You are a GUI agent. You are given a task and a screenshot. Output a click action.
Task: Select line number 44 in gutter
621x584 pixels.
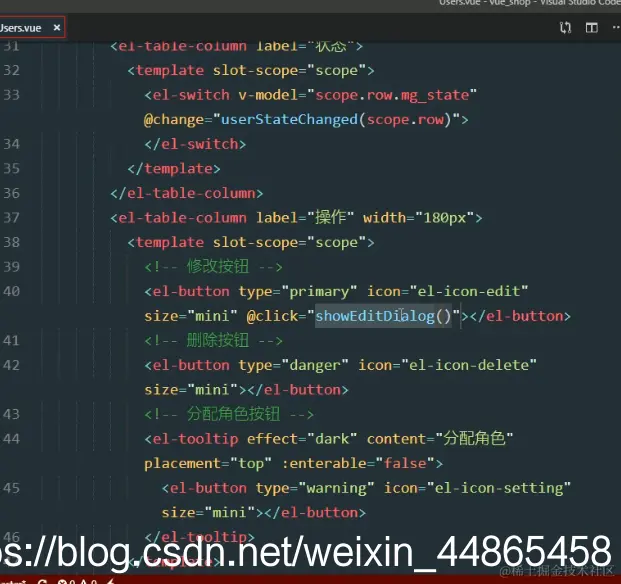click(x=11, y=439)
